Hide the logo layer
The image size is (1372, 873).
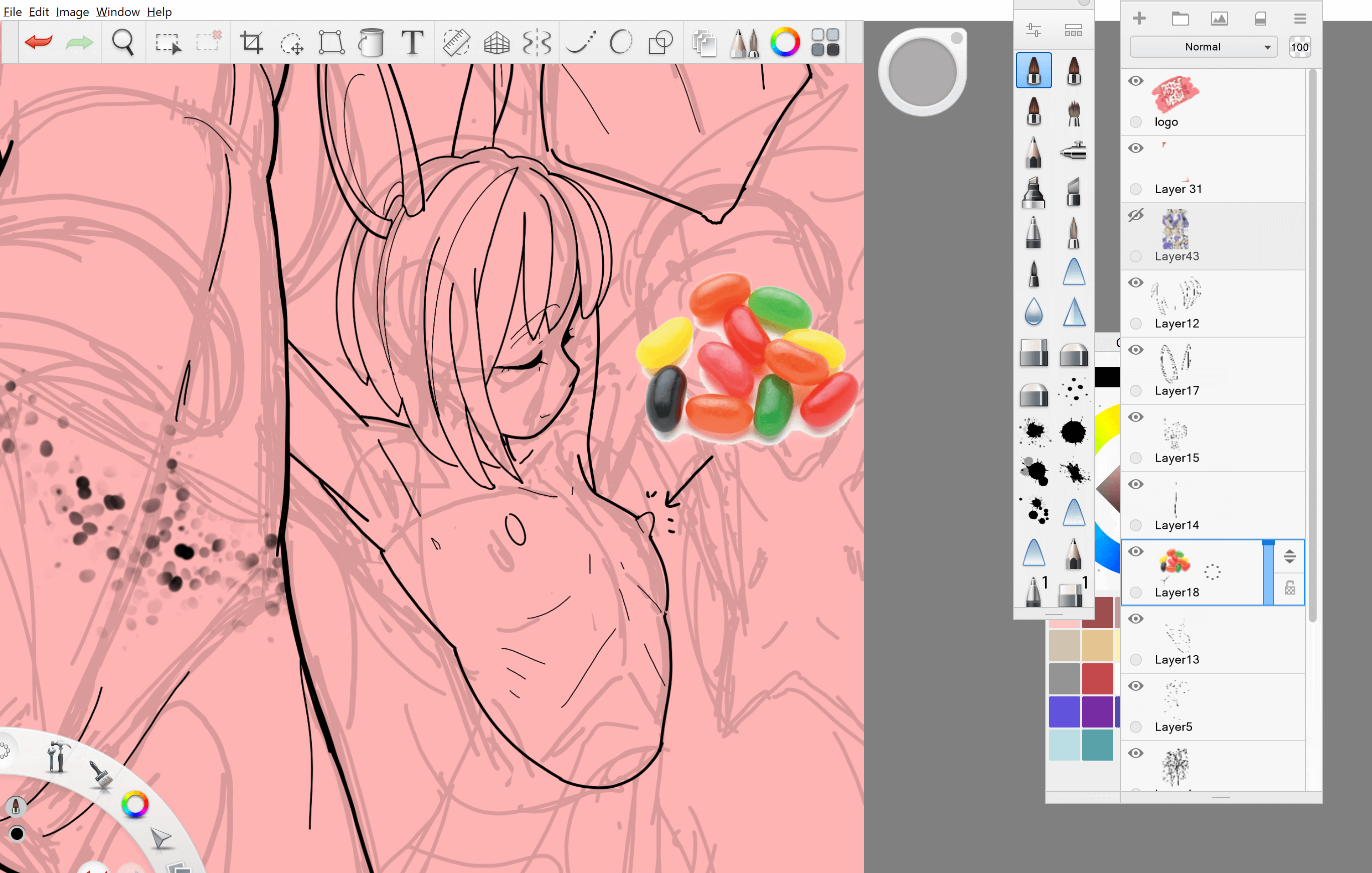pyautogui.click(x=1135, y=81)
